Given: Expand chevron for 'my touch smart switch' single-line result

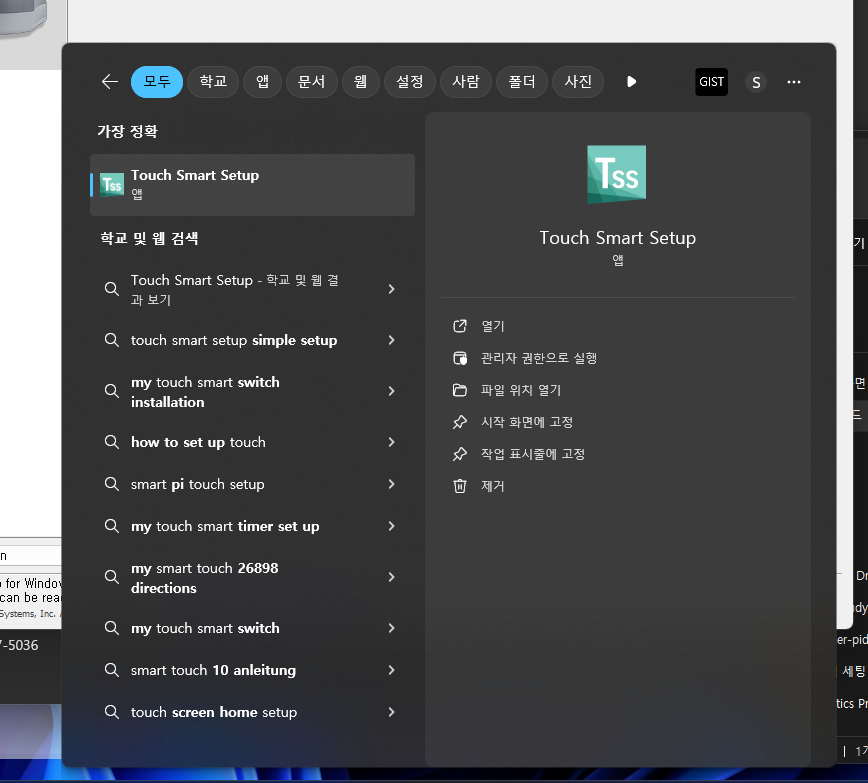Looking at the screenshot, I should 391,628.
